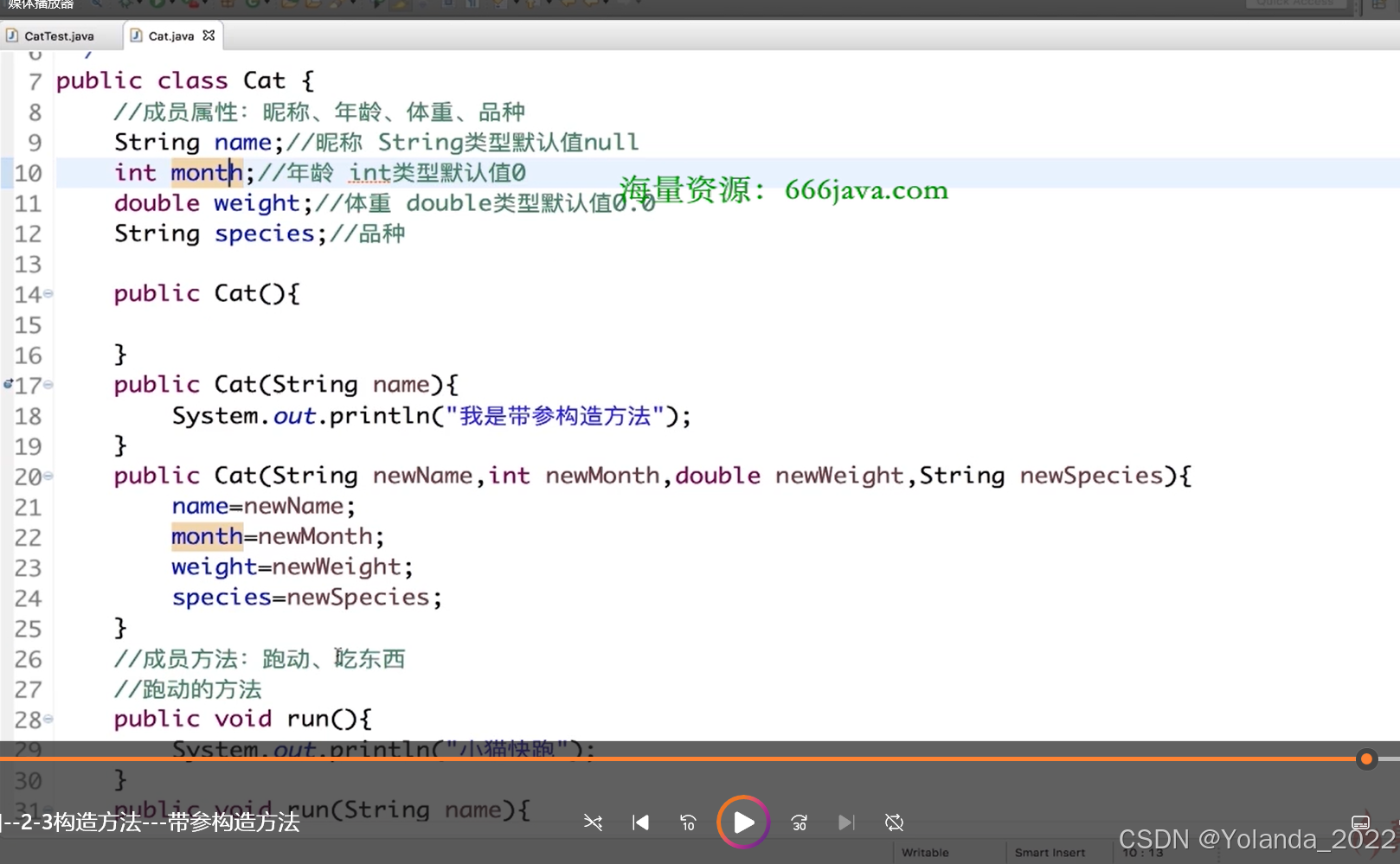Collapse the Cat() constructor at line 14
Screen dimensions: 1400x864
tap(48, 294)
